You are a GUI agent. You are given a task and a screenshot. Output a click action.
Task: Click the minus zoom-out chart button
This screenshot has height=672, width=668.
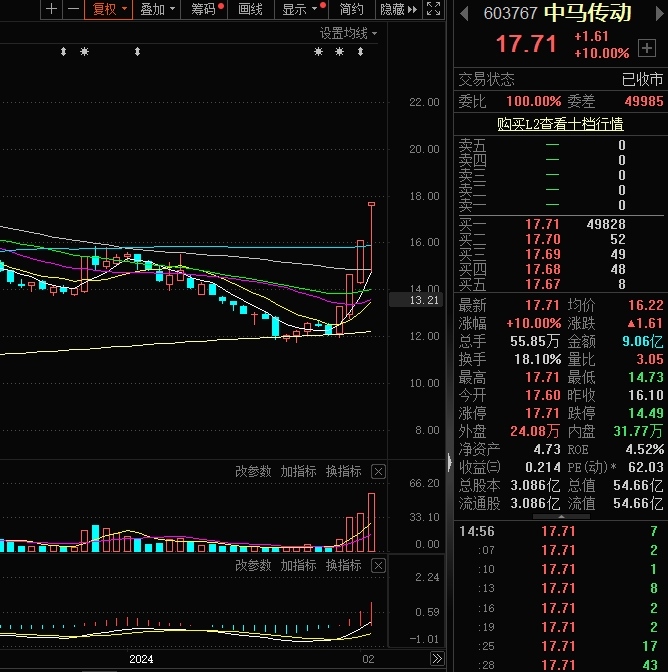[x=74, y=9]
